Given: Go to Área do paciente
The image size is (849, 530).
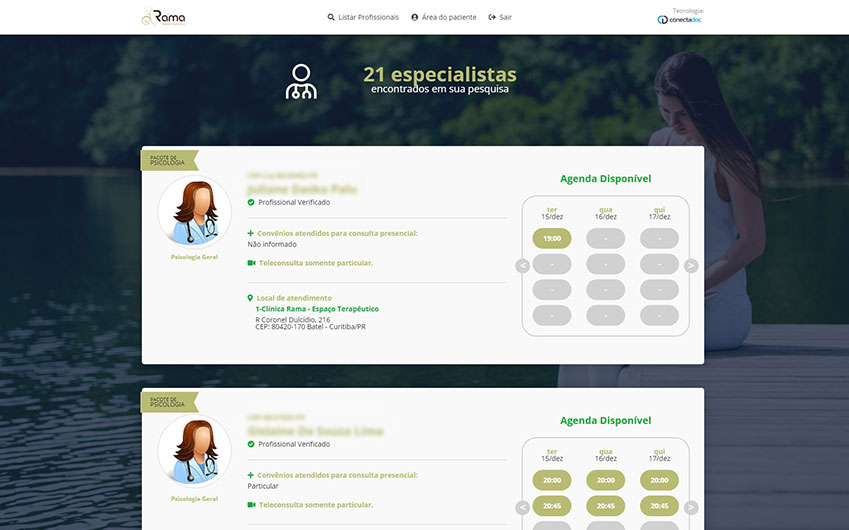Looking at the screenshot, I should [x=449, y=17].
